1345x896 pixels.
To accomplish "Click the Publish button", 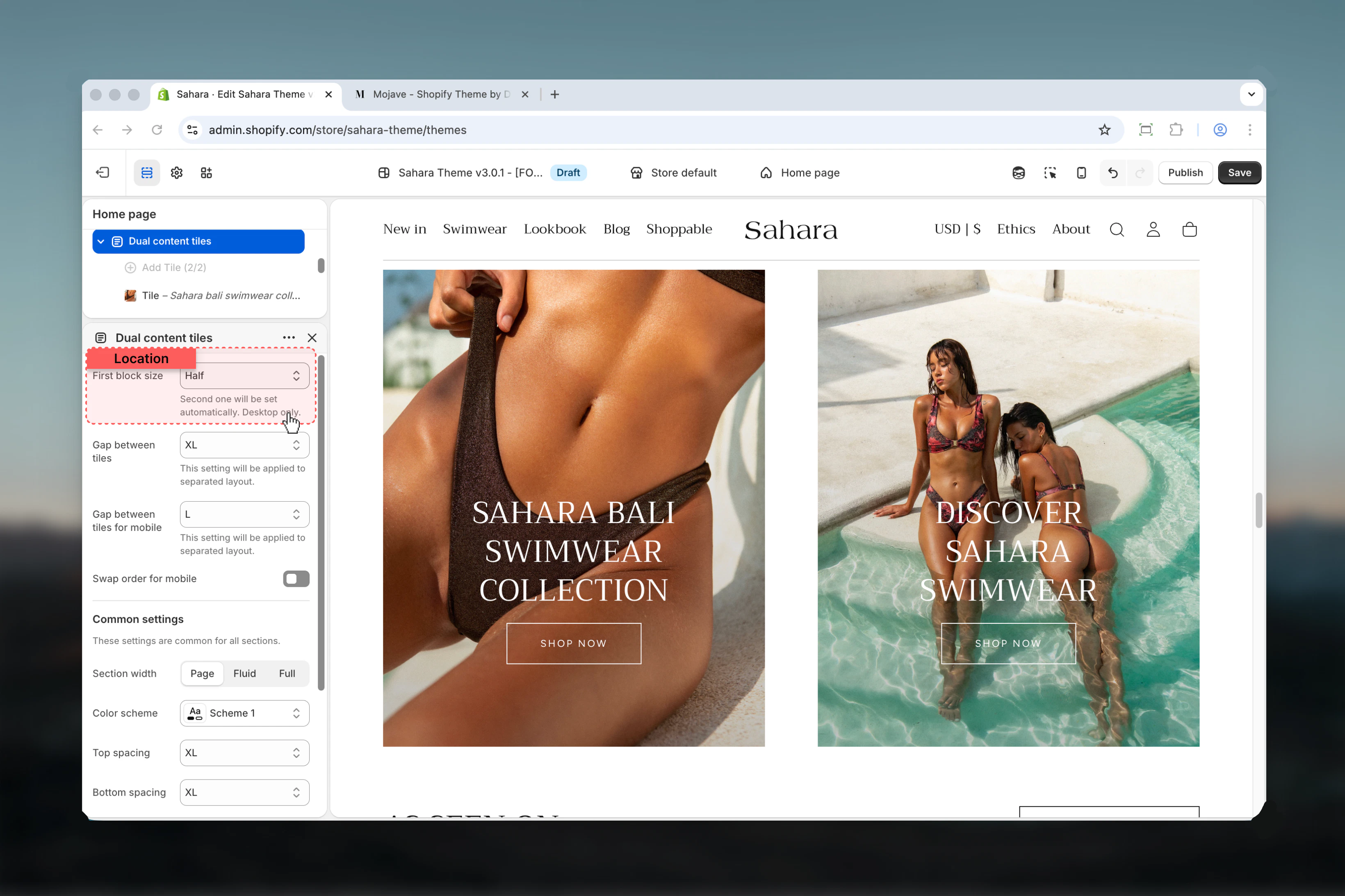I will point(1185,173).
